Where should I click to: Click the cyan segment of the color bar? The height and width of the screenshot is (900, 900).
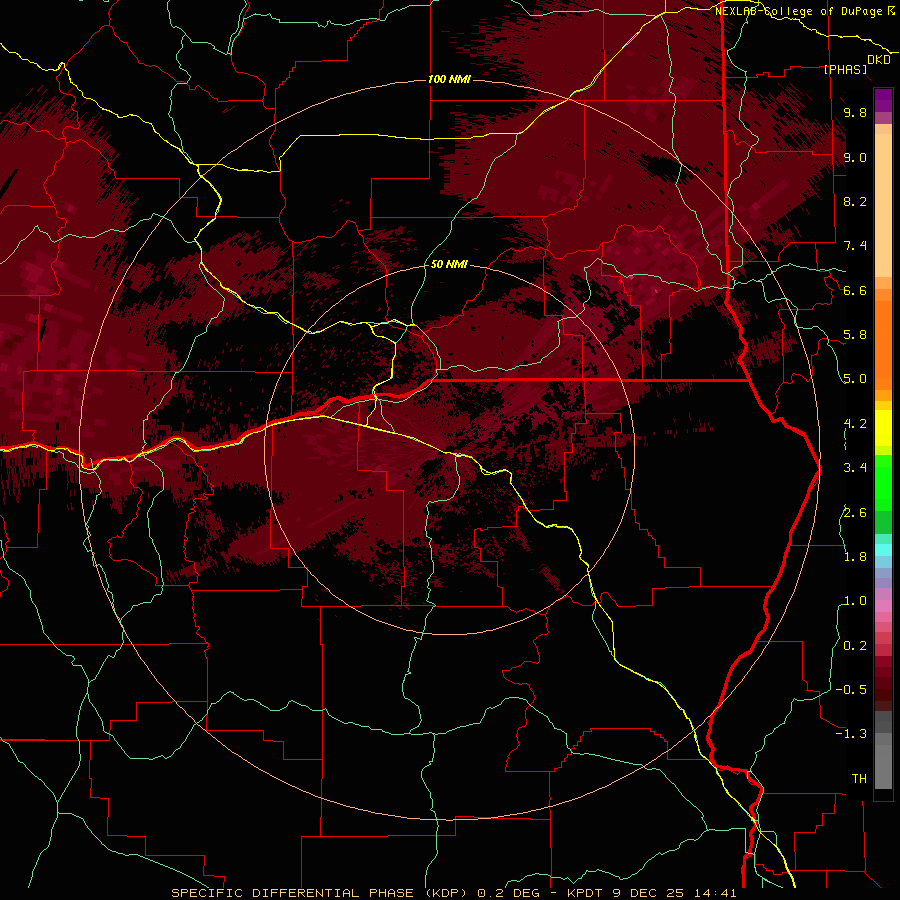pos(883,550)
